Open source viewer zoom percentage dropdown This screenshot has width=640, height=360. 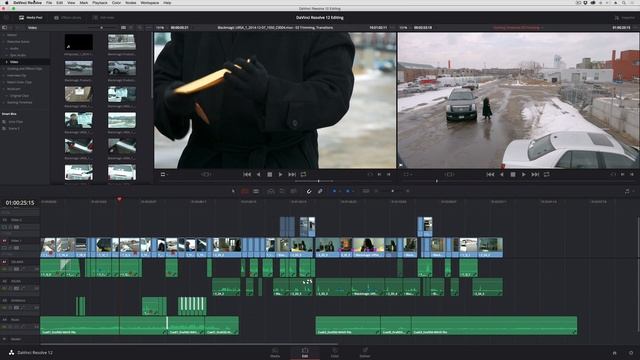(160, 27)
